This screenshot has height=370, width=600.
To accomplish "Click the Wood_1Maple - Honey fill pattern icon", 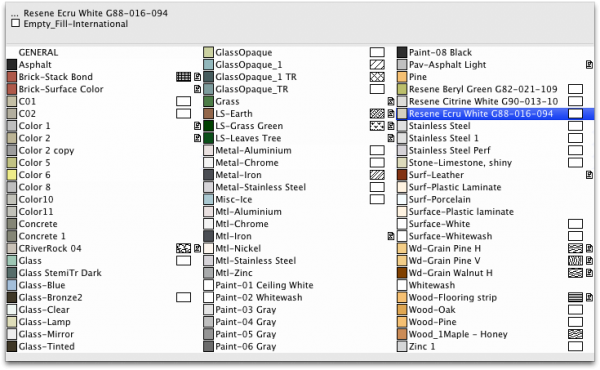I will pyautogui.click(x=576, y=334).
